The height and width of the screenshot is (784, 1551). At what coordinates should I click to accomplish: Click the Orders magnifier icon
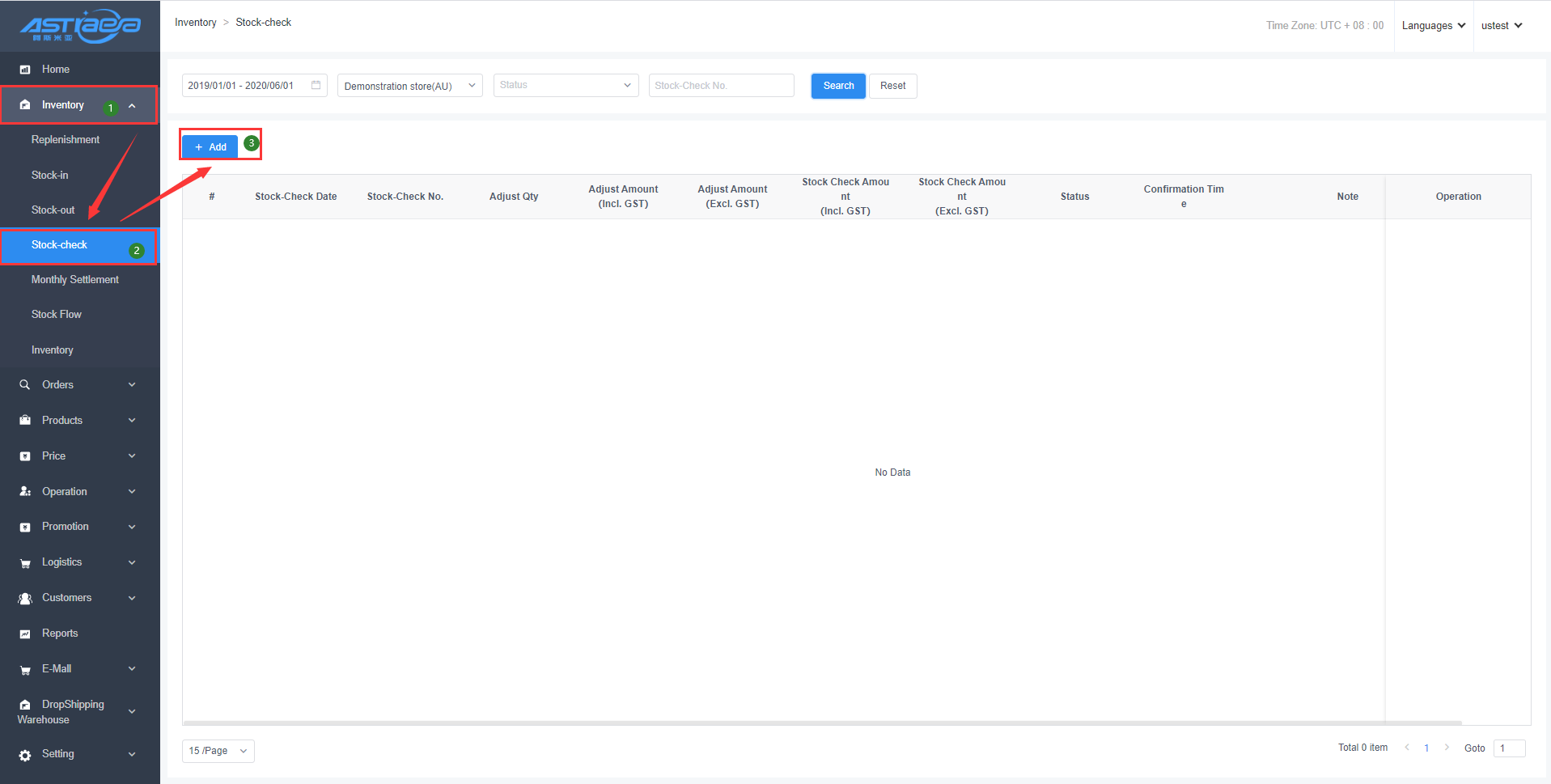tap(25, 385)
